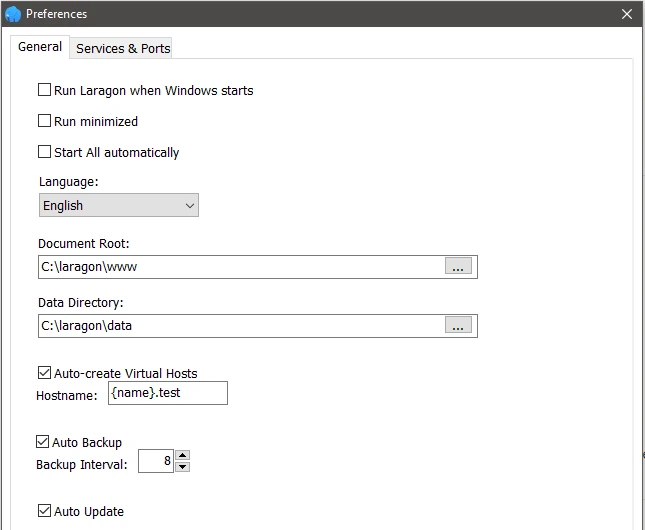Image resolution: width=645 pixels, height=530 pixels.
Task: Disable the Auto Backup checkbox
Action: [42, 442]
